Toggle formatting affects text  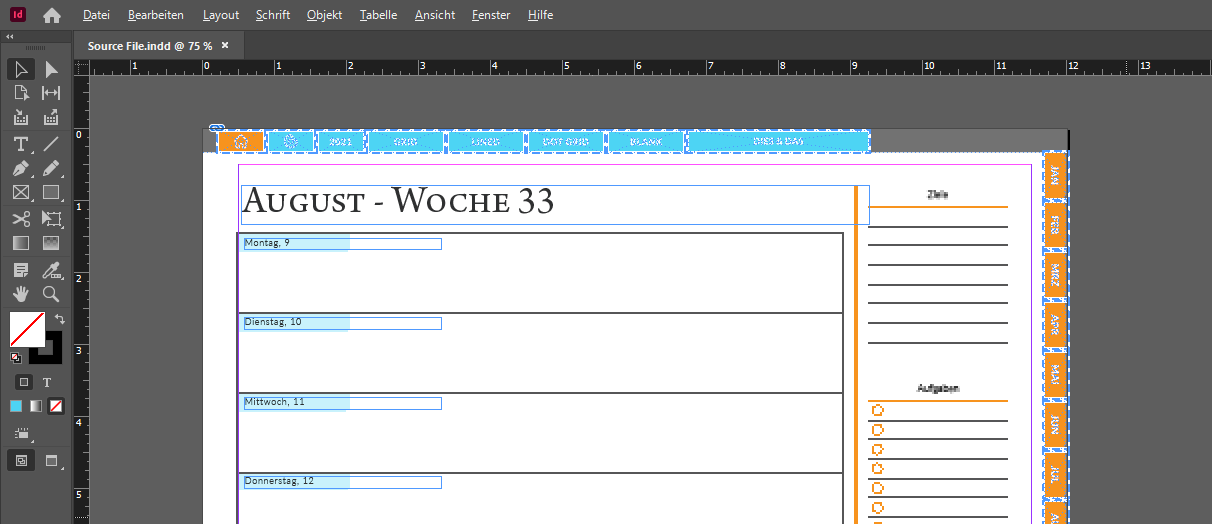click(x=47, y=382)
